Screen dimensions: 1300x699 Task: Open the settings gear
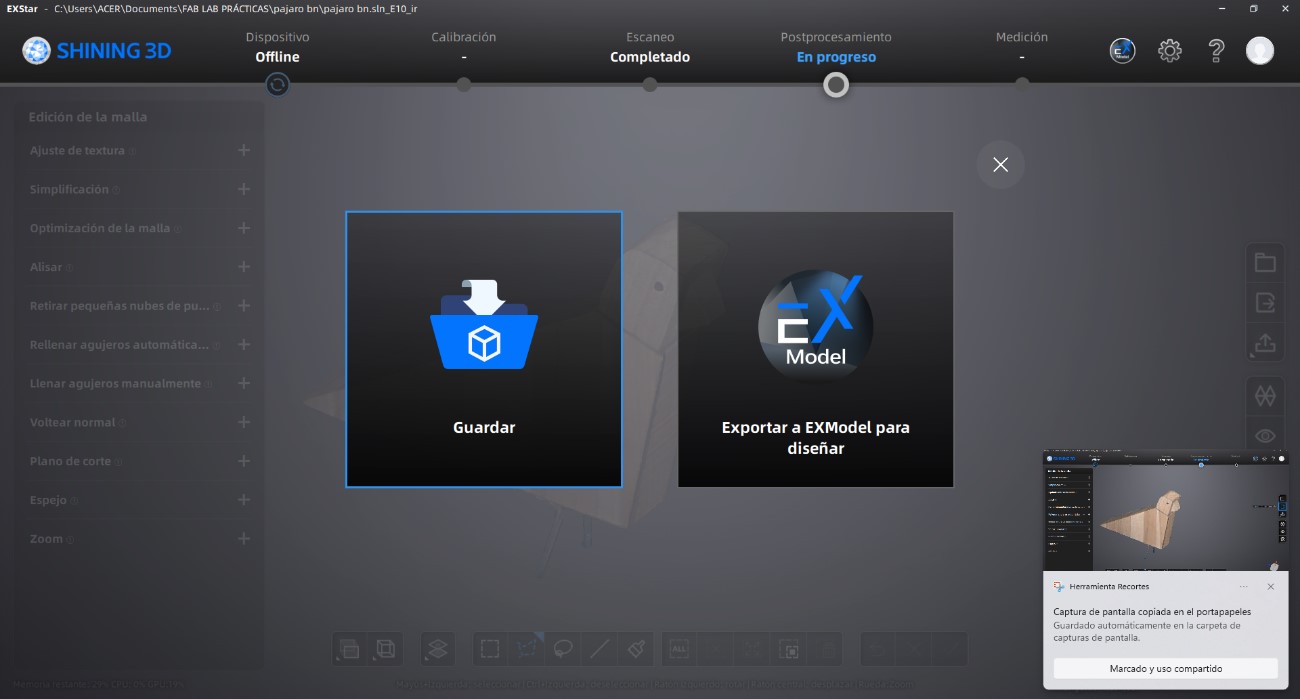1169,51
